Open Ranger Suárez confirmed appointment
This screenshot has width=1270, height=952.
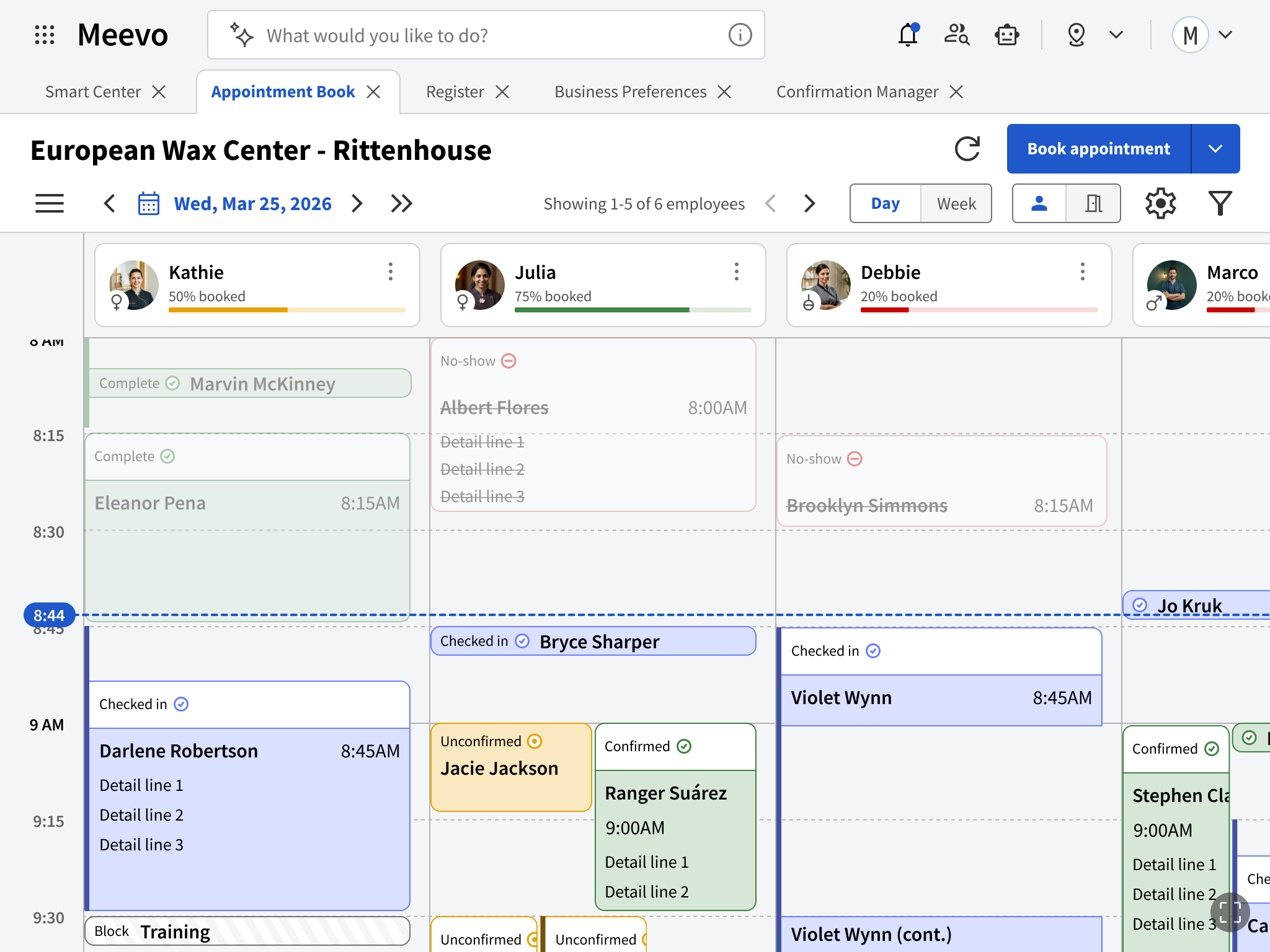[x=675, y=817]
